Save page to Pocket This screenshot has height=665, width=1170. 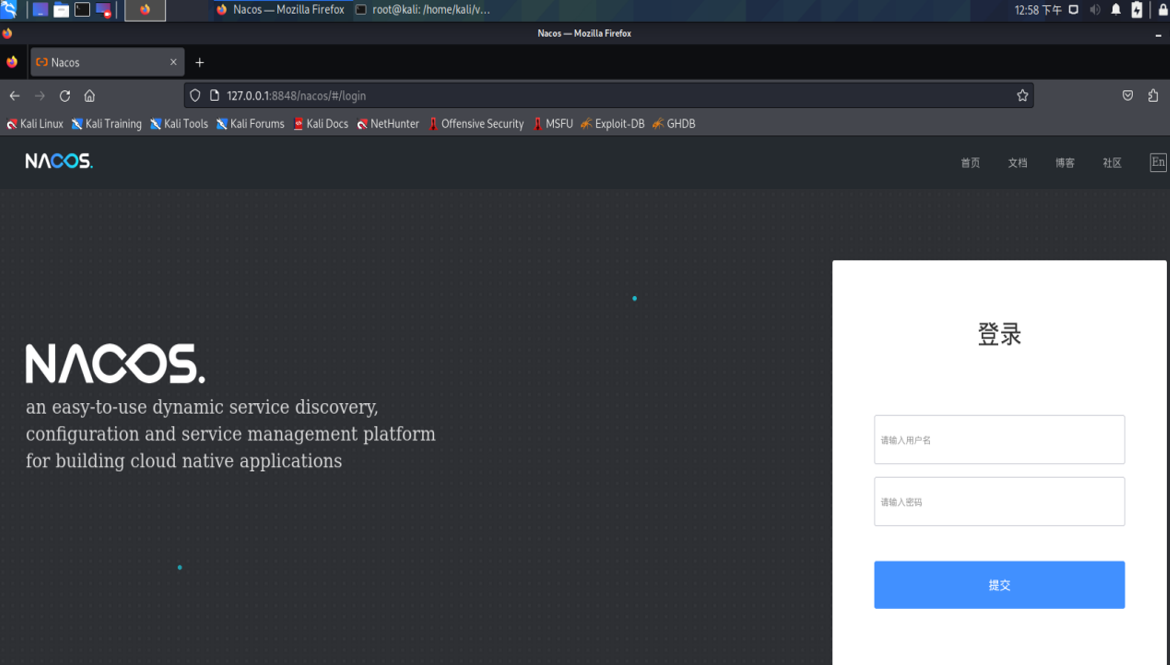click(1127, 96)
